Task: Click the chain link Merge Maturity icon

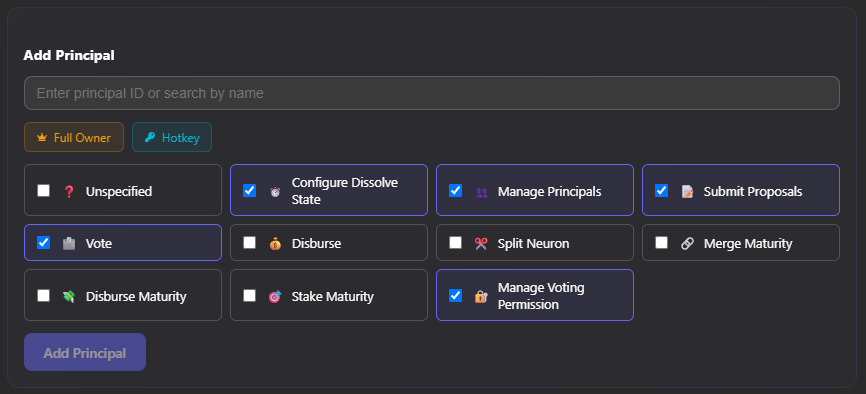Action: coord(687,243)
